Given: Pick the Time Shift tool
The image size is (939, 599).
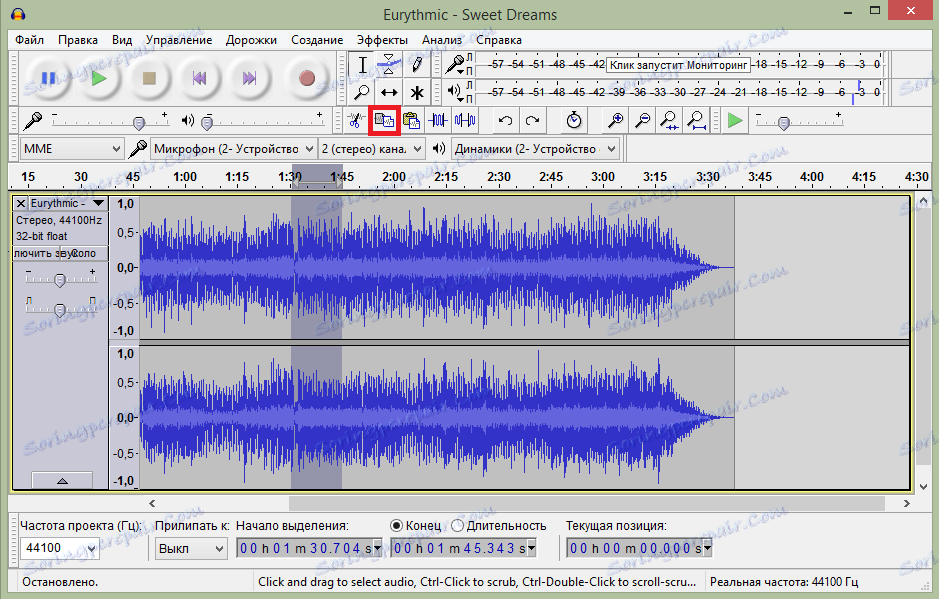Looking at the screenshot, I should [x=389, y=92].
